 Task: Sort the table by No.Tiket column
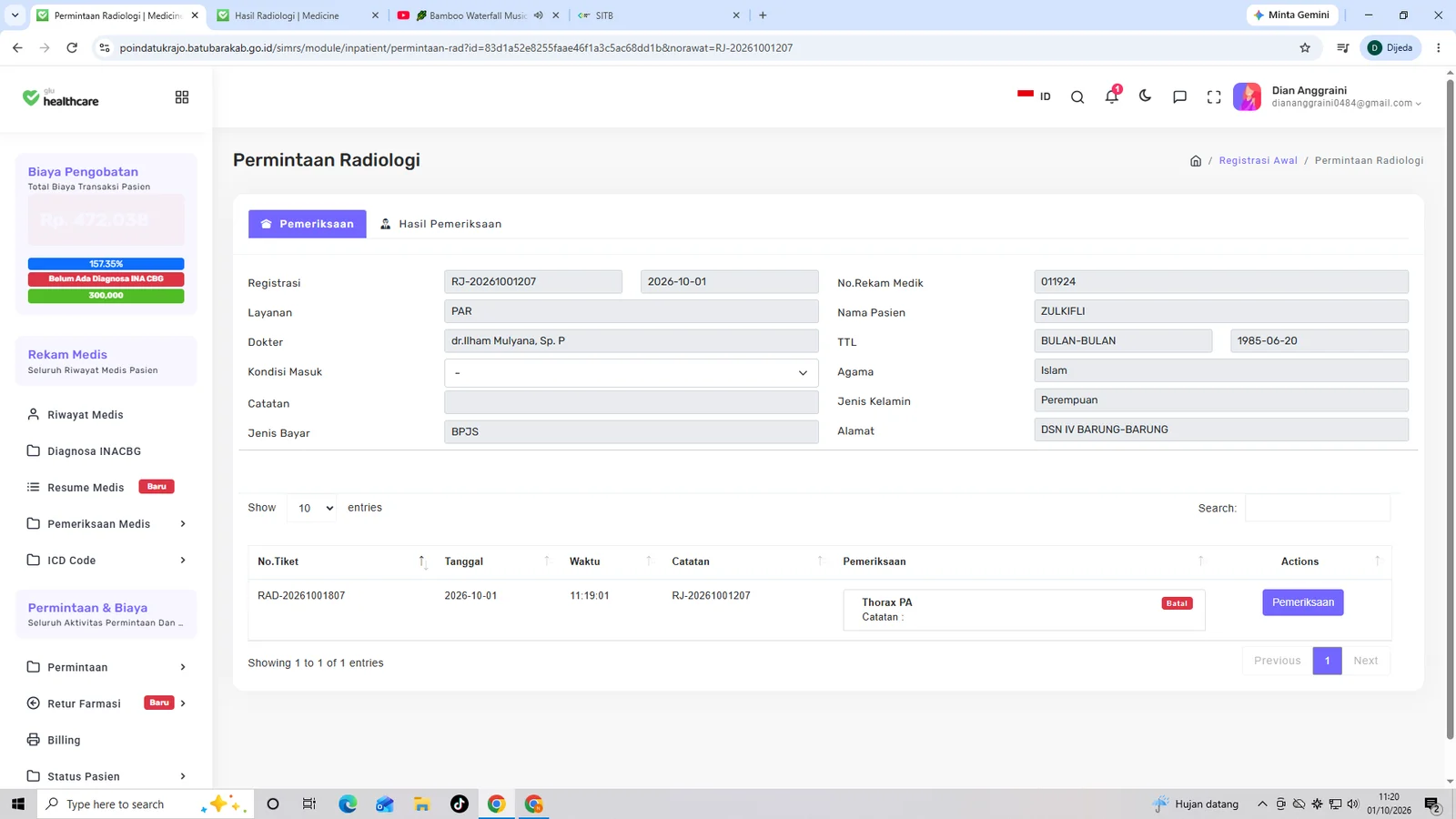click(x=342, y=561)
